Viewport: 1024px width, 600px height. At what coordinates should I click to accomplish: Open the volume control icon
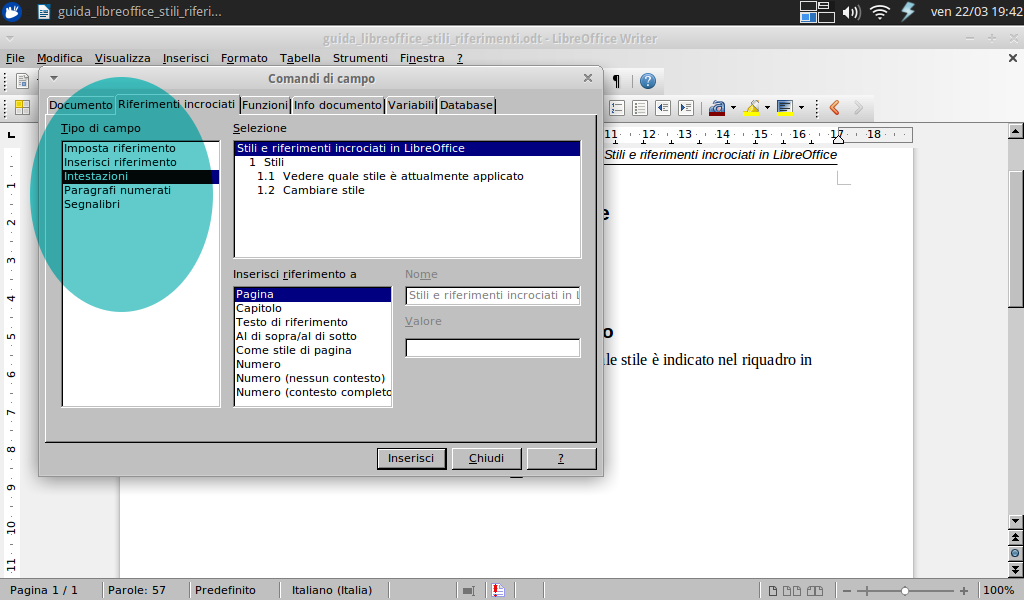(x=852, y=12)
